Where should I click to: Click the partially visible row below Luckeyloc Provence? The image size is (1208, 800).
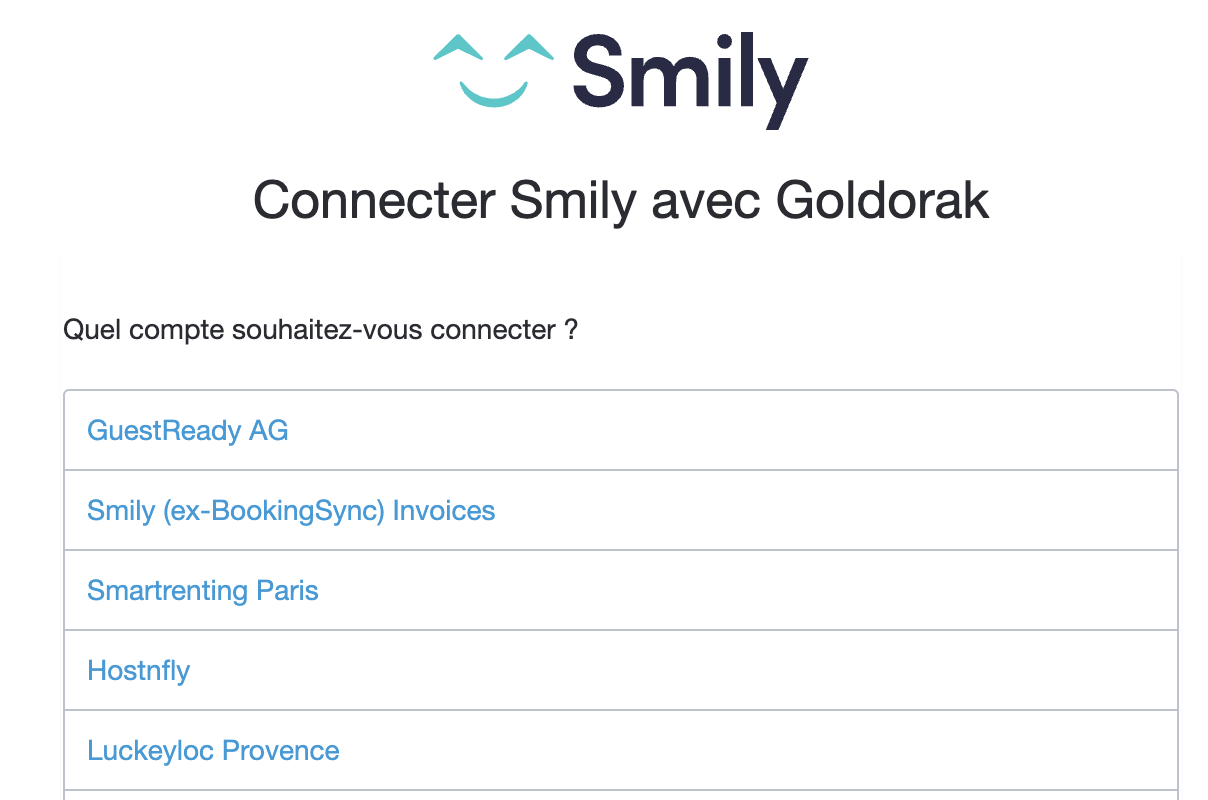[621, 796]
